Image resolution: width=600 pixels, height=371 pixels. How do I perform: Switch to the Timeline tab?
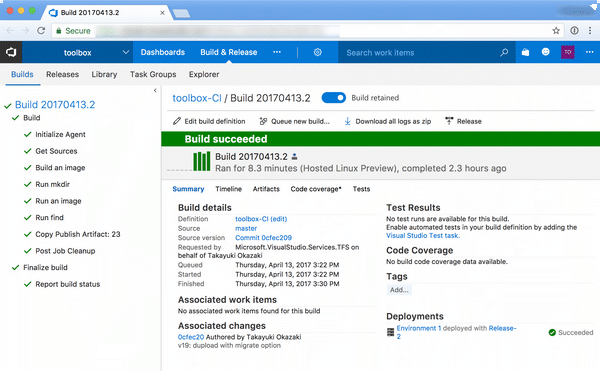228,189
